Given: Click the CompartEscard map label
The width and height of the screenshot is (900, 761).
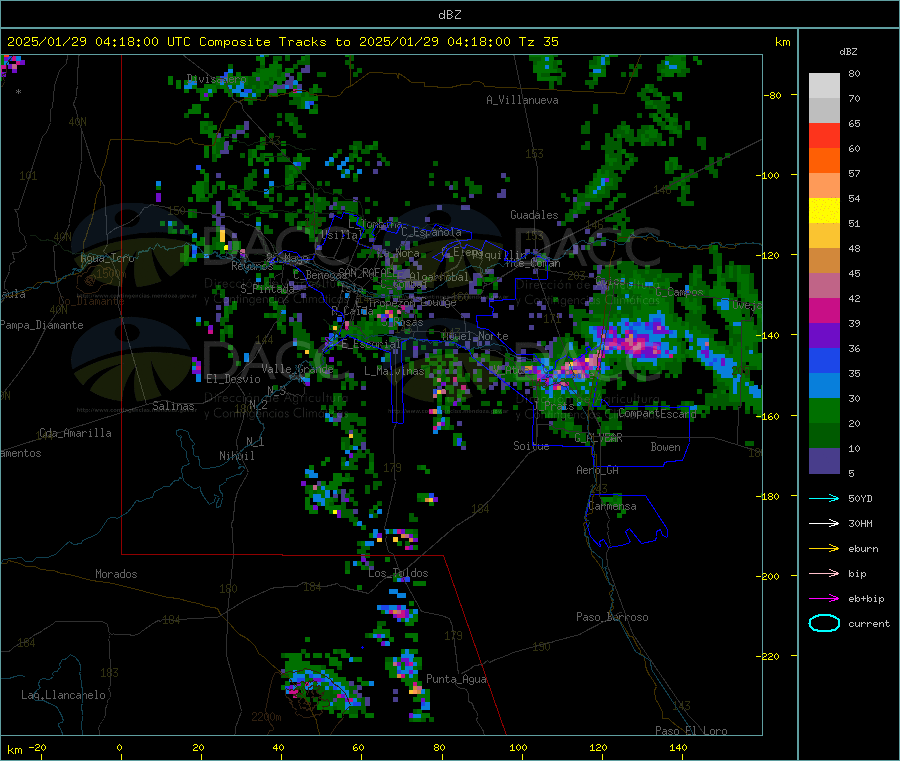Looking at the screenshot, I should coord(657,413).
